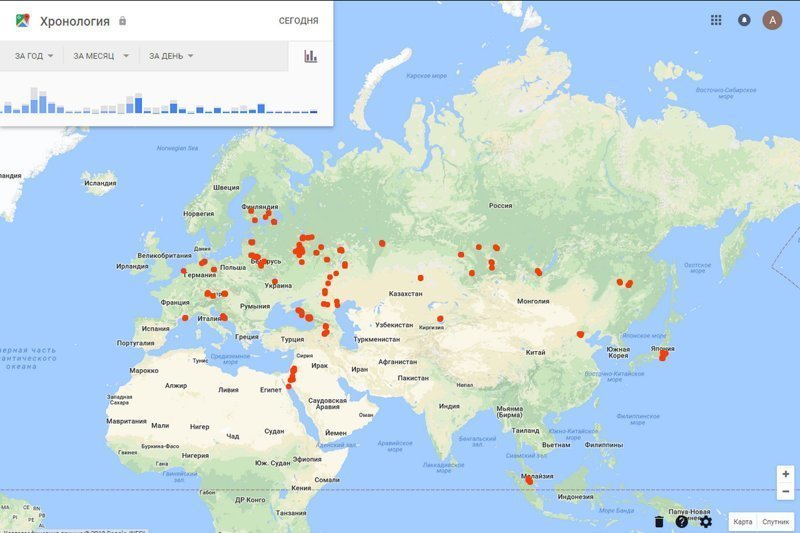Switch map view to Карта
Viewport: 800px width, 533px height.
pos(743,521)
